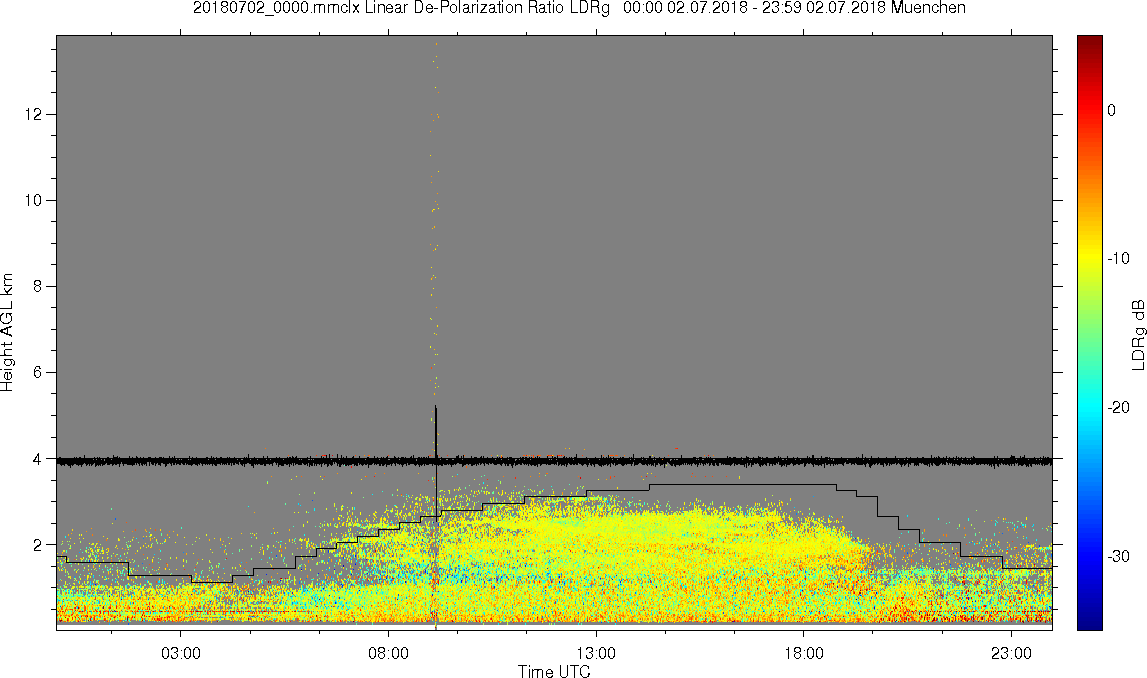Viewport: 1147px width, 678px height.
Task: Click the dark red top of colorbar
Action: 1089,42
